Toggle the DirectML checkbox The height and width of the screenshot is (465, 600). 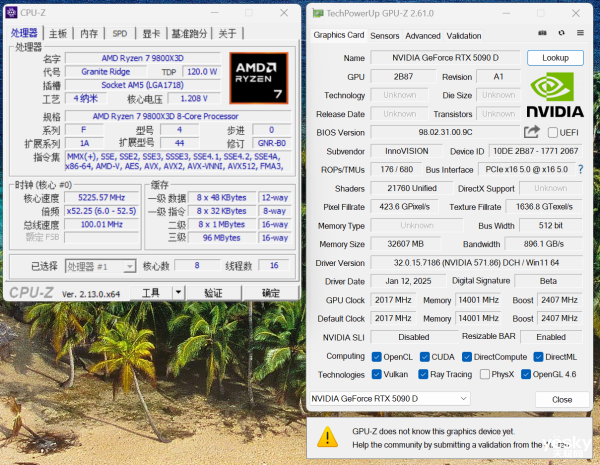(x=538, y=357)
